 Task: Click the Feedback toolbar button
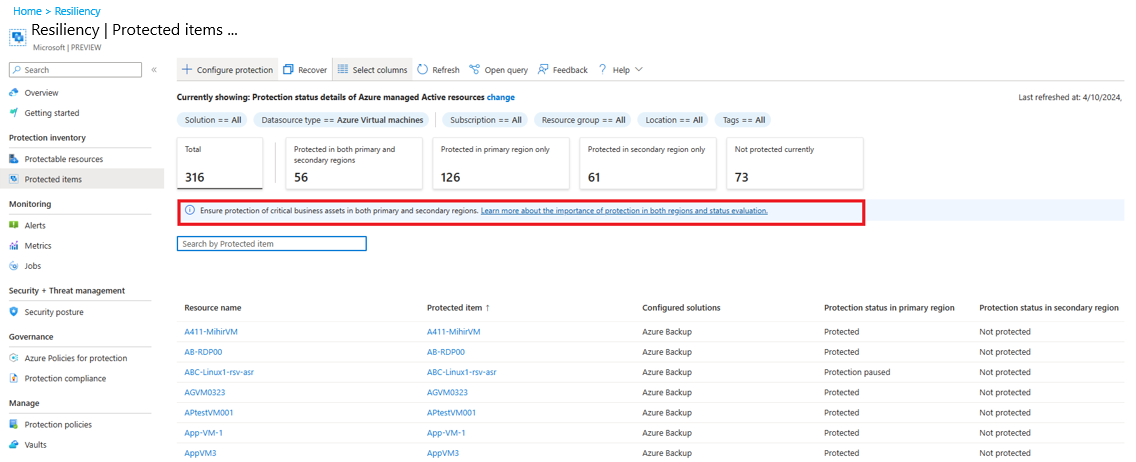click(562, 70)
